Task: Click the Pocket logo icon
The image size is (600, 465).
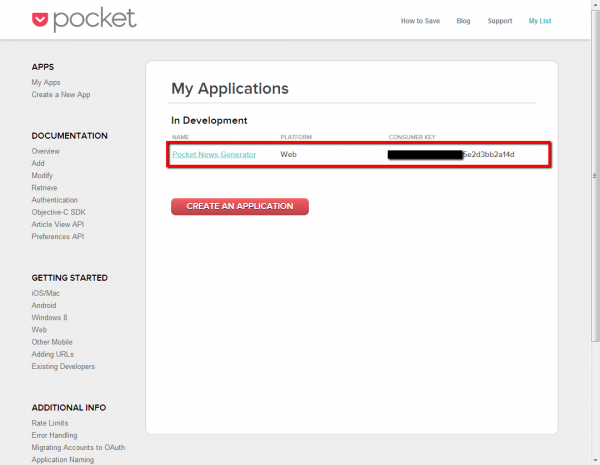Action: (x=40, y=20)
